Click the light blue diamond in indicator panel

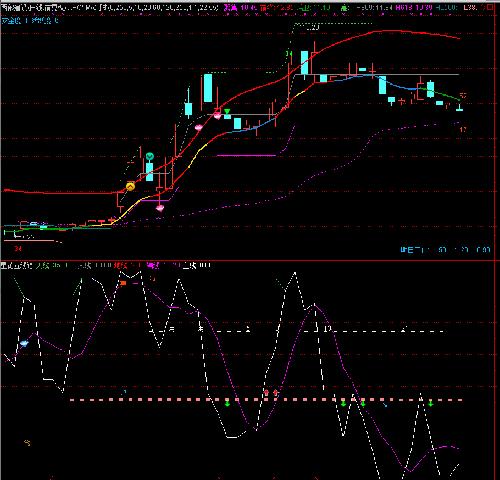(x=24, y=343)
